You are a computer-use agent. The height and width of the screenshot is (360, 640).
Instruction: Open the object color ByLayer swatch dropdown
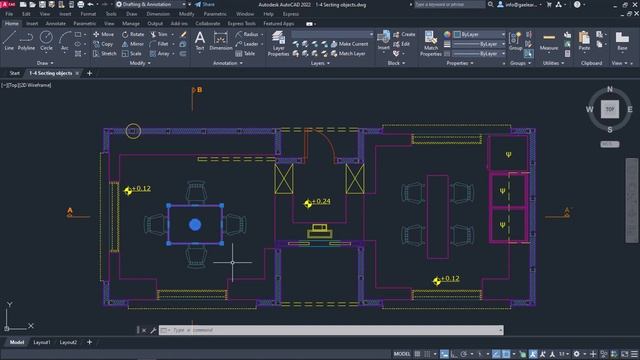coord(479,34)
